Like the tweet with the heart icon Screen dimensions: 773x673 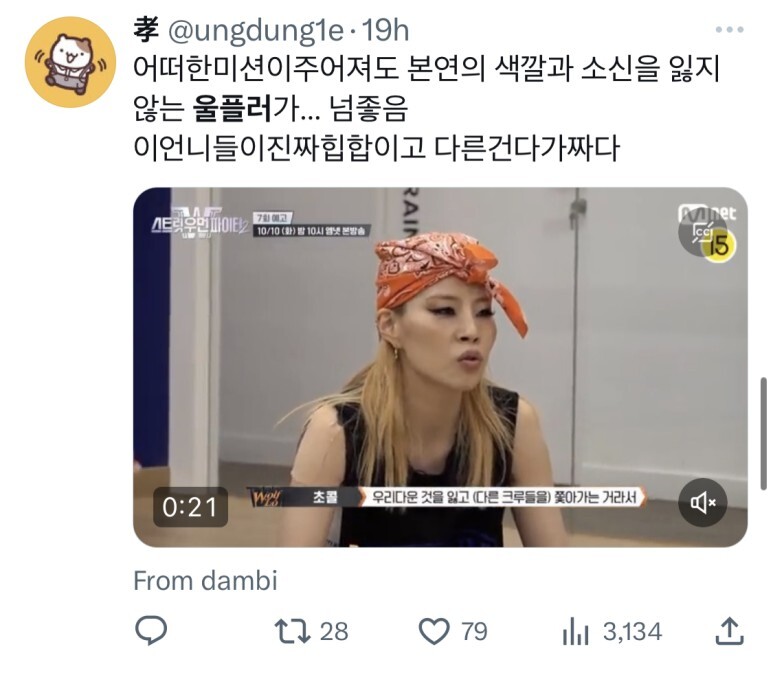pos(434,632)
